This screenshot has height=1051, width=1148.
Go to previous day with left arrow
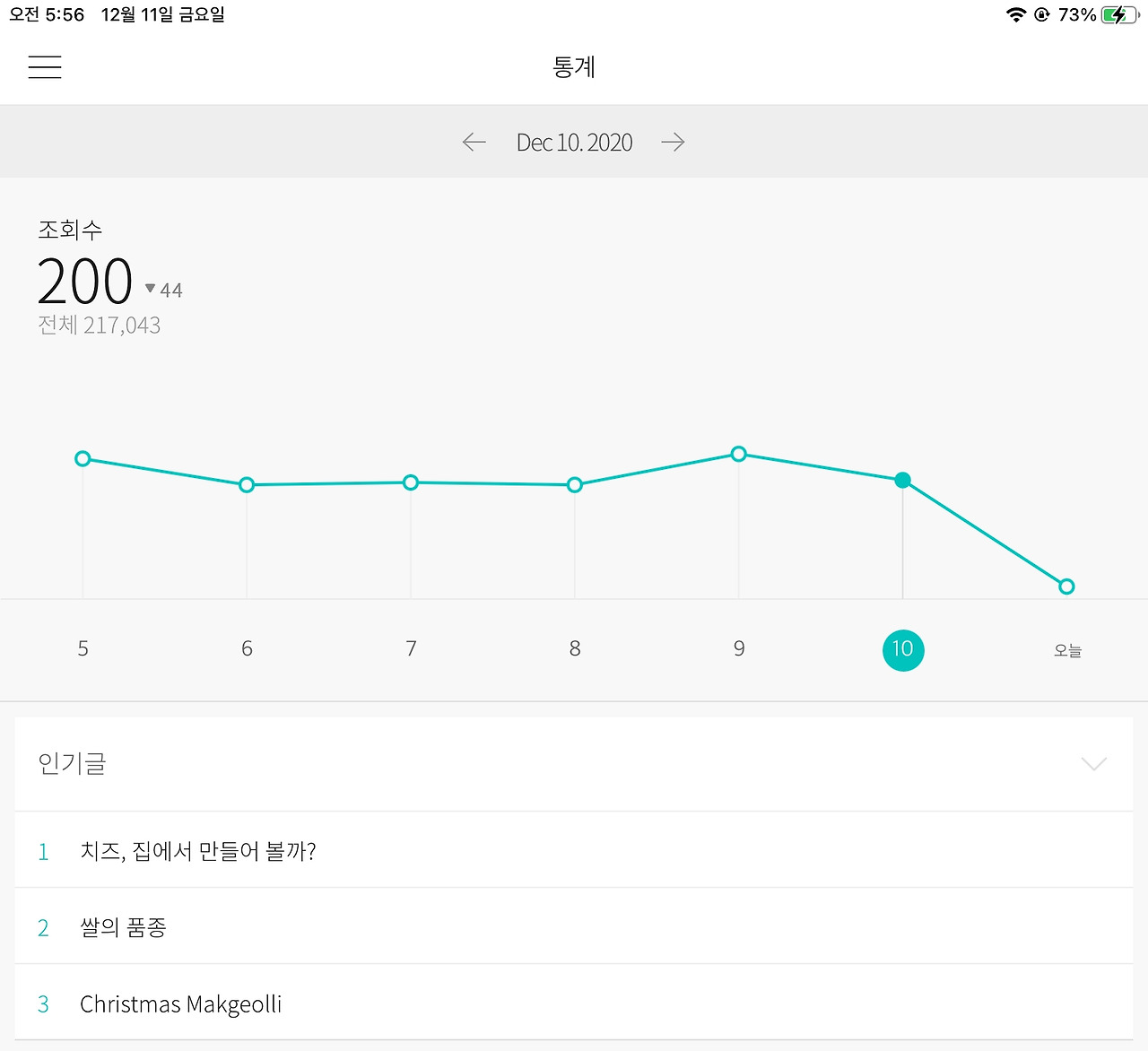tap(474, 142)
